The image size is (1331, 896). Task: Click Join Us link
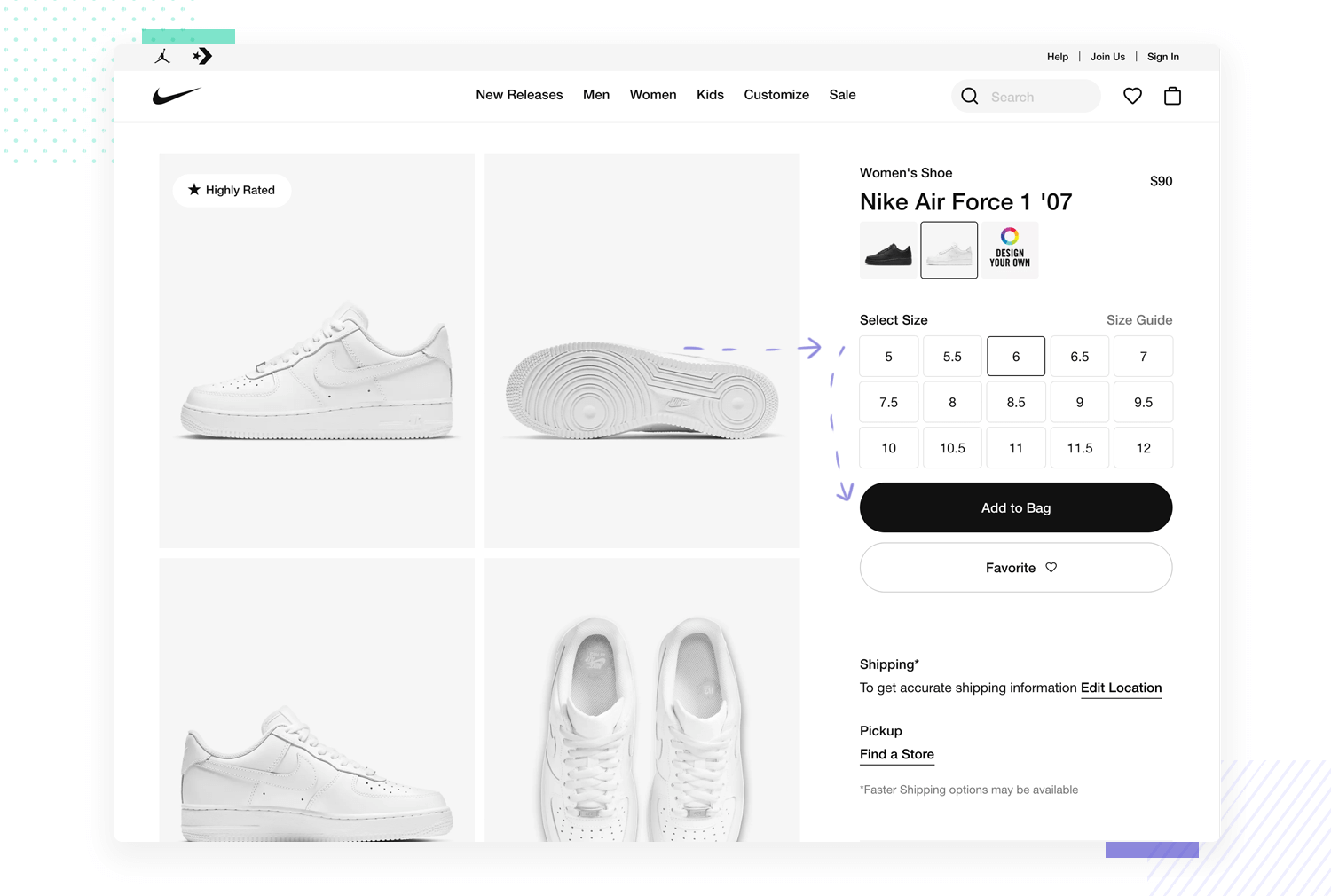pyautogui.click(x=1107, y=57)
